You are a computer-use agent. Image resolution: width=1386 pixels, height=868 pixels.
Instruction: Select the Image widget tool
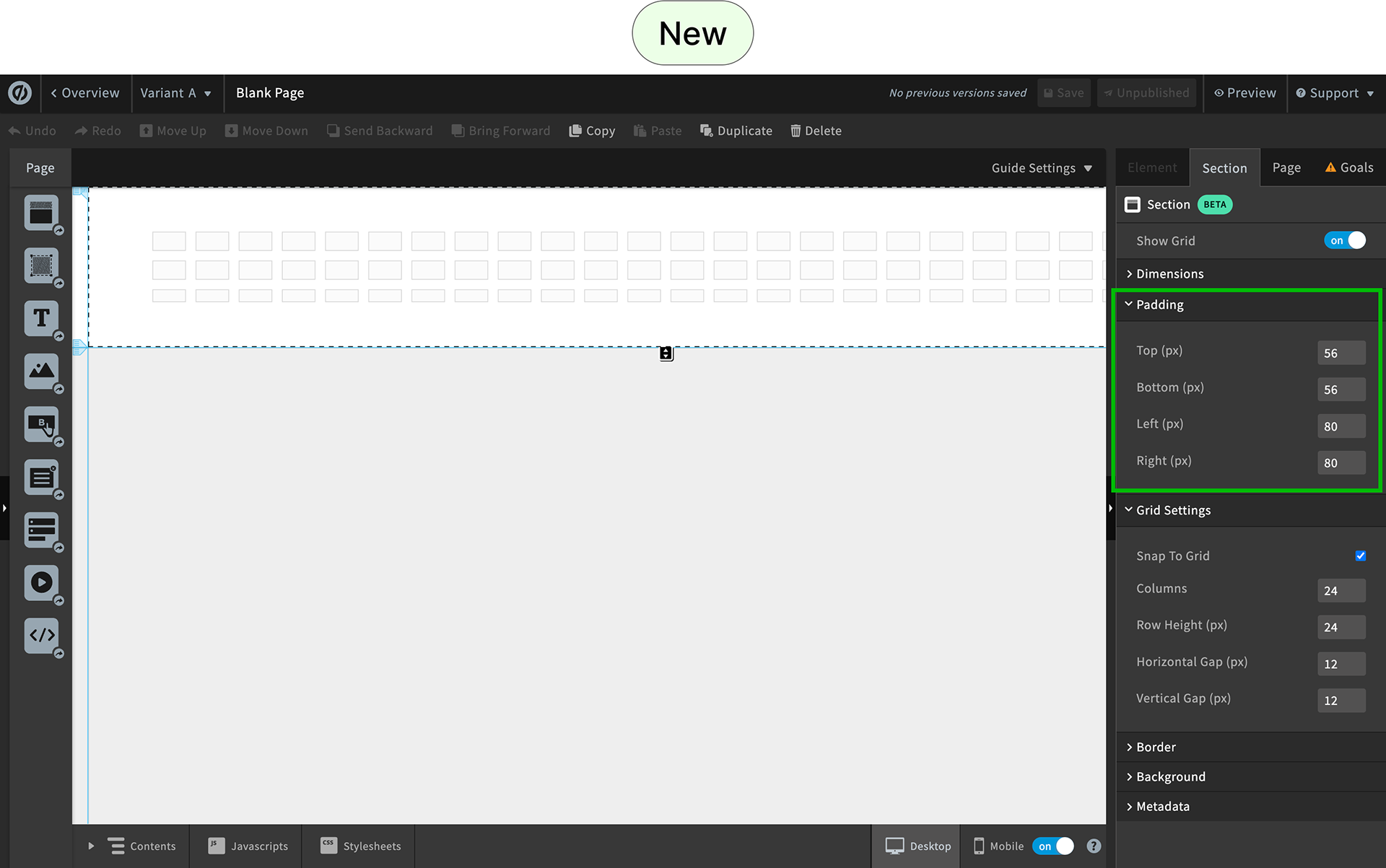coord(41,371)
